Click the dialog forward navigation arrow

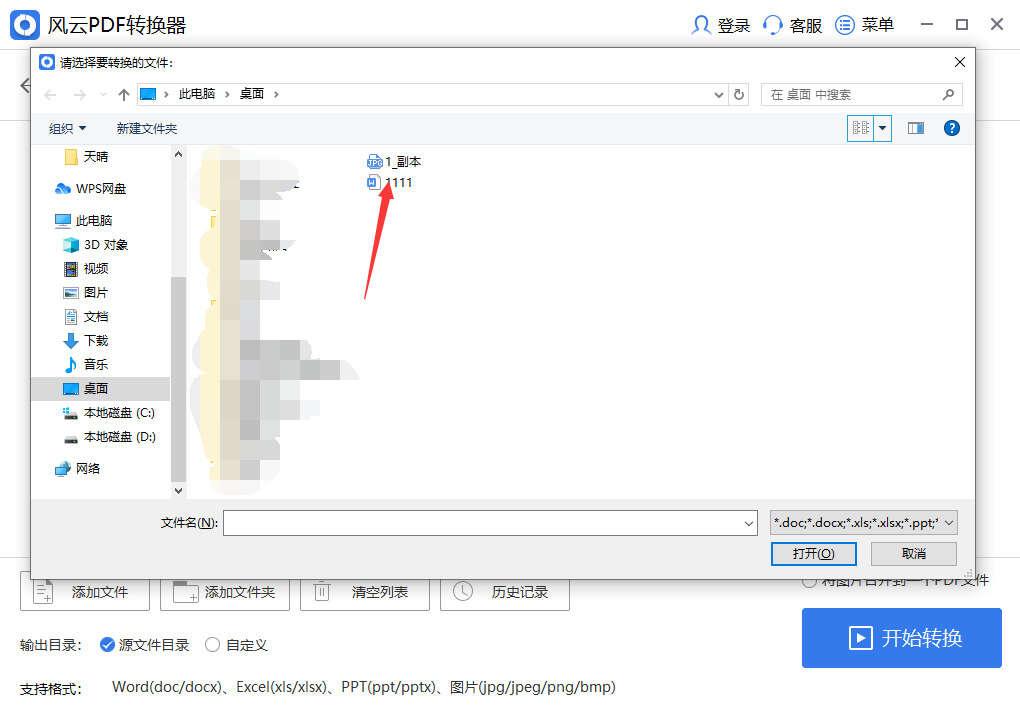coord(79,95)
